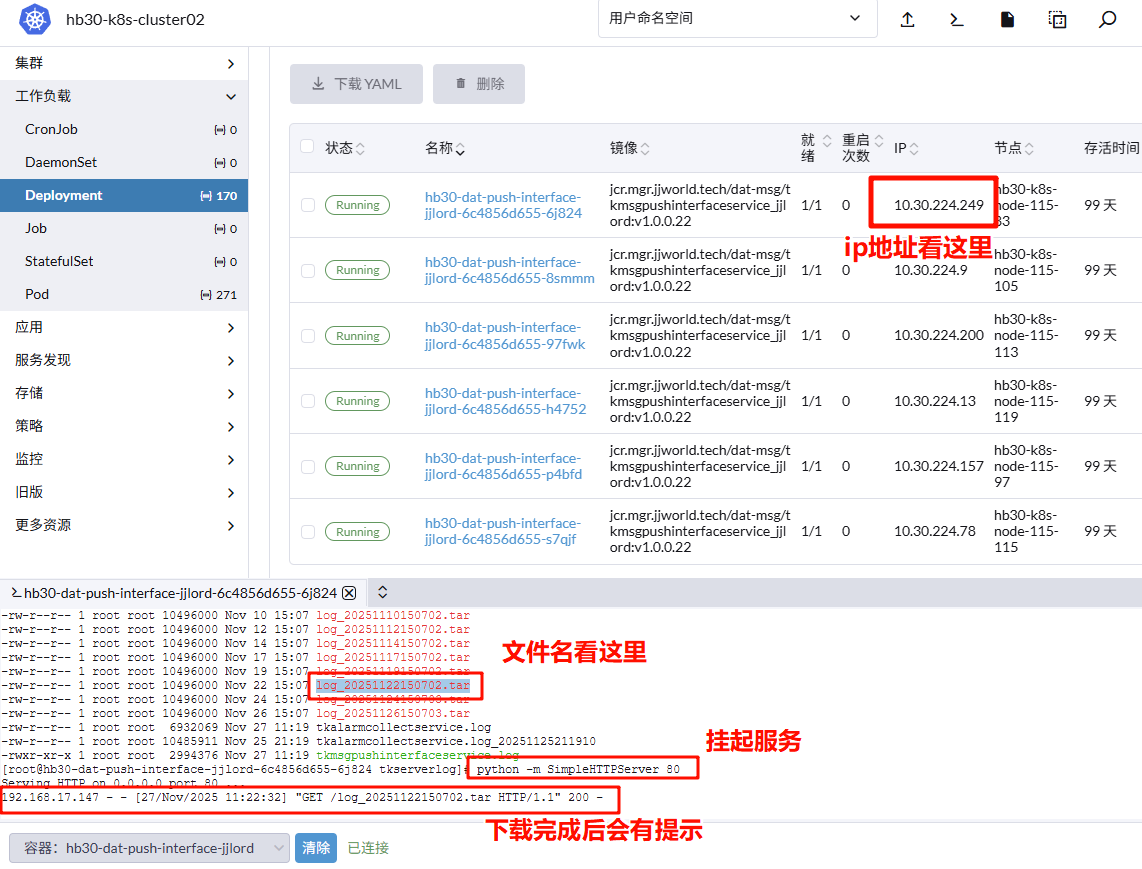The width and height of the screenshot is (1142, 869).
Task: Click the Kubernetes helm wheel logo
Action: point(34,19)
